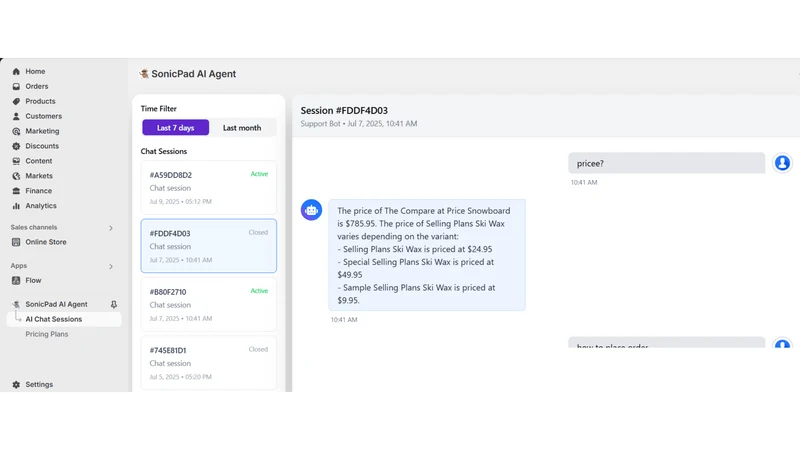This screenshot has width=800, height=450.
Task: Click 'Jul 5, 2025 • 05:20 PM' timestamp
Action: pyautogui.click(x=181, y=377)
